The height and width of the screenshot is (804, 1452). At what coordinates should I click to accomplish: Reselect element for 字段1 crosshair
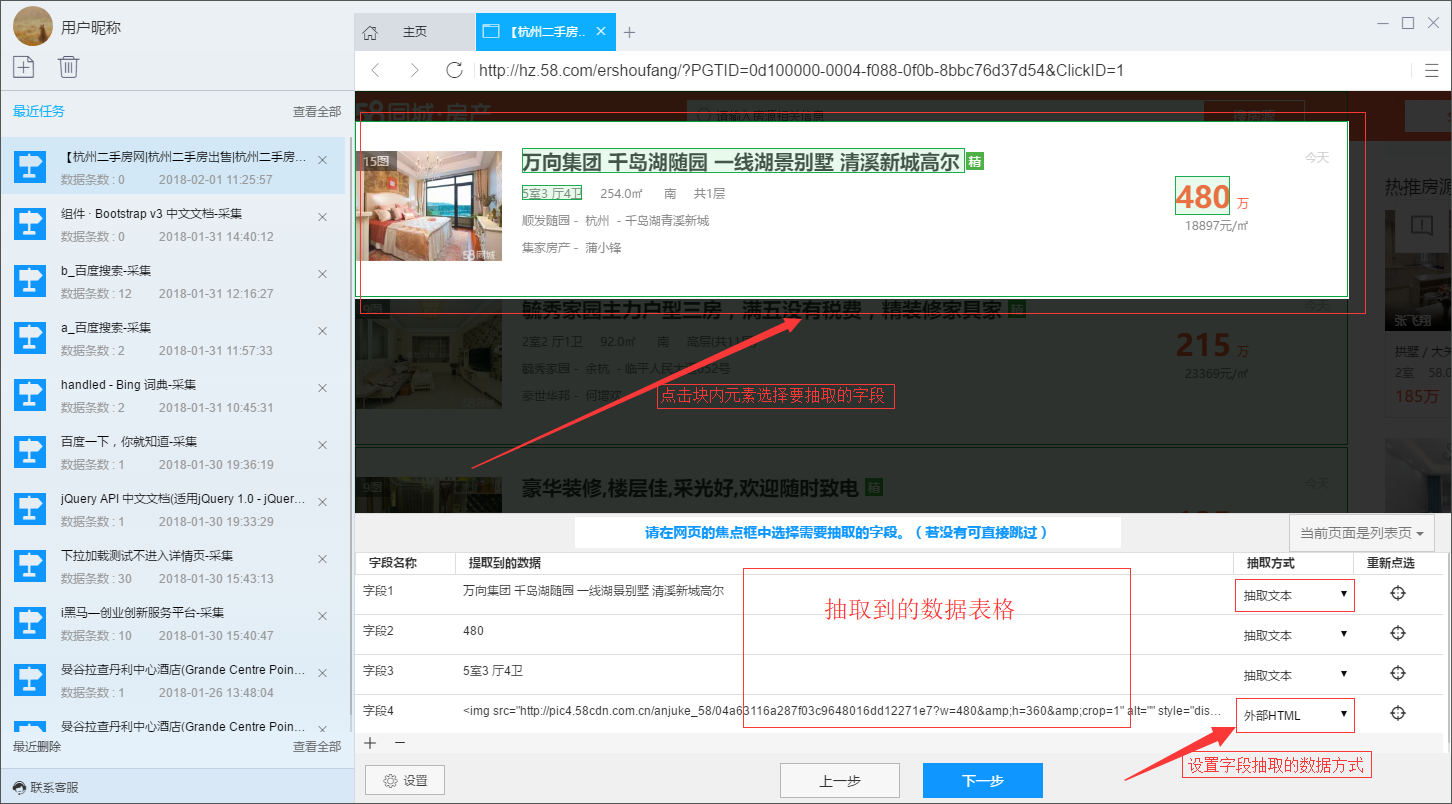pyautogui.click(x=1398, y=594)
